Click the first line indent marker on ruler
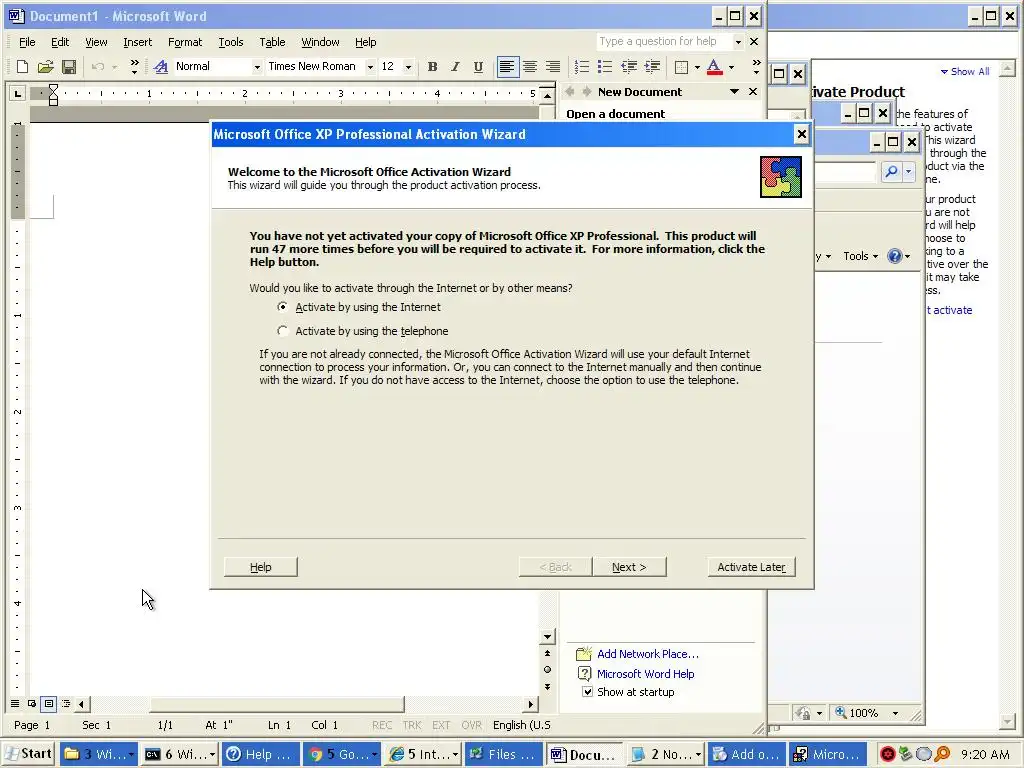Image resolution: width=1024 pixels, height=768 pixels. [54, 89]
